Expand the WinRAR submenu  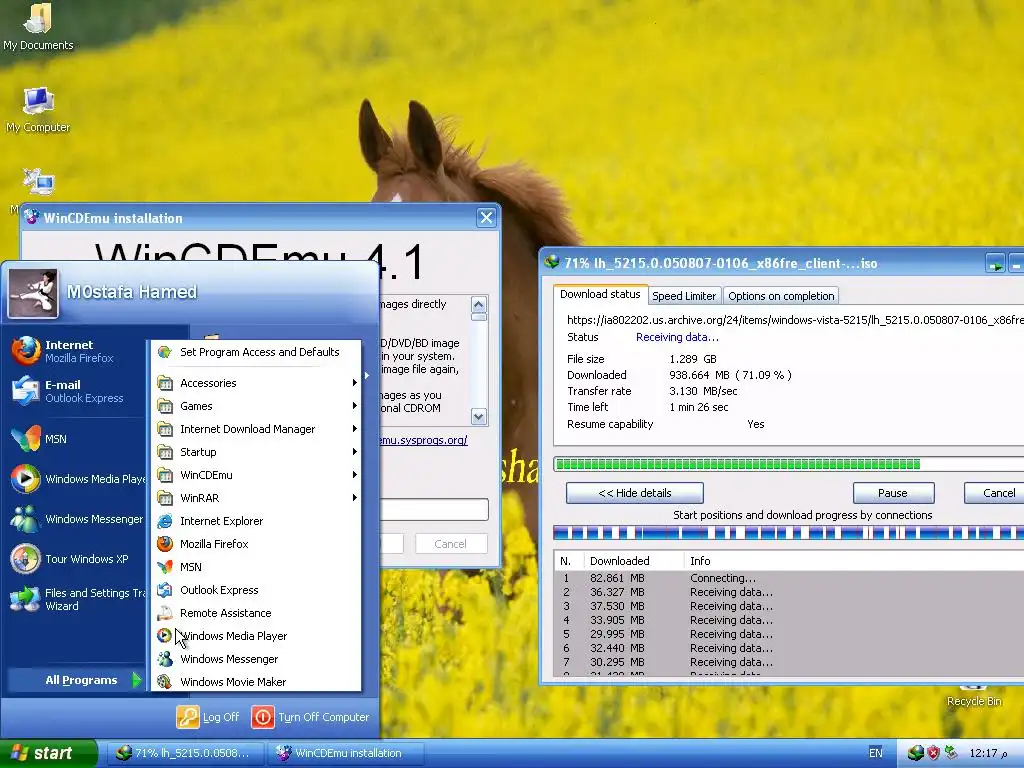click(x=256, y=498)
